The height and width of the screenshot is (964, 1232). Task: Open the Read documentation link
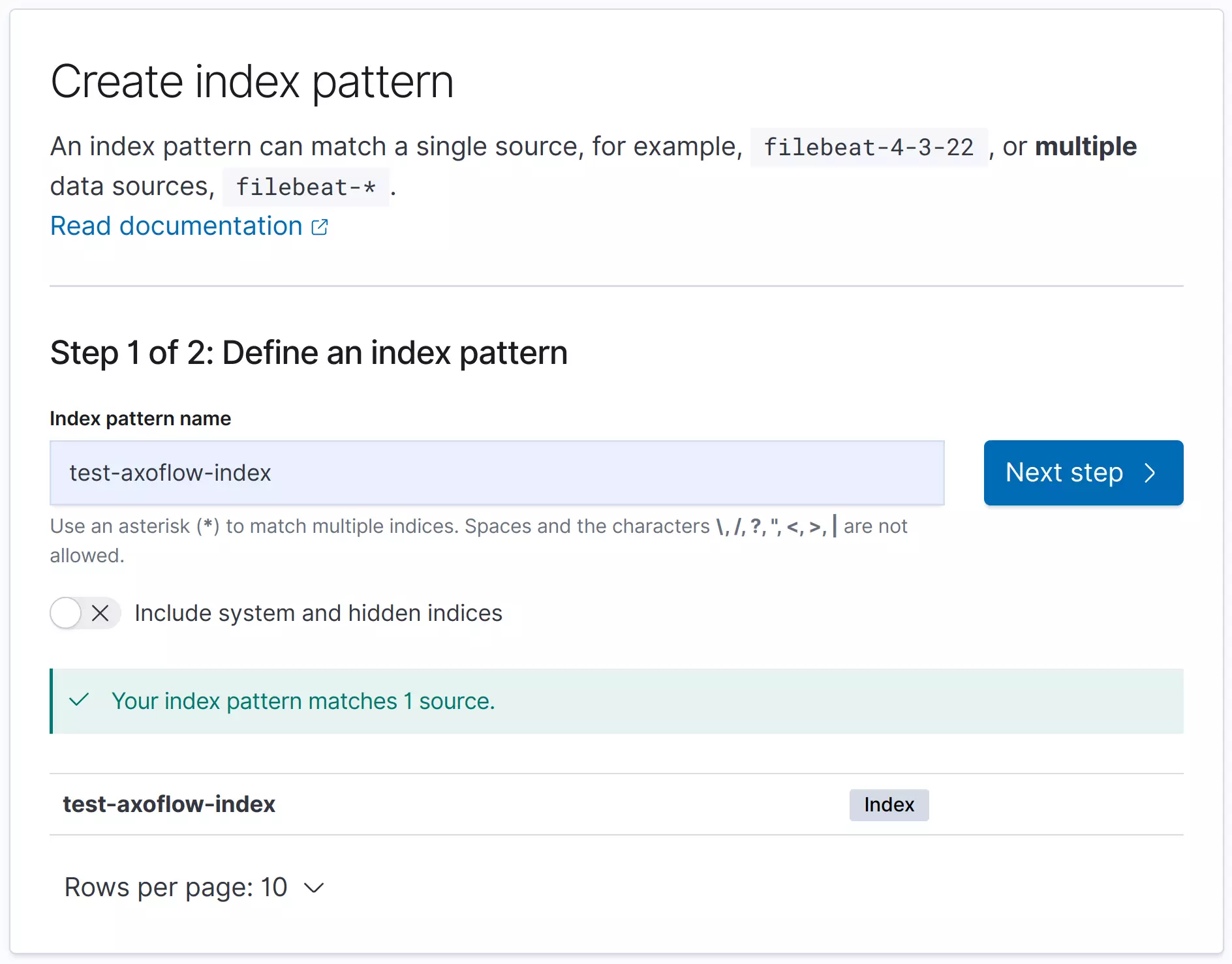point(176,226)
